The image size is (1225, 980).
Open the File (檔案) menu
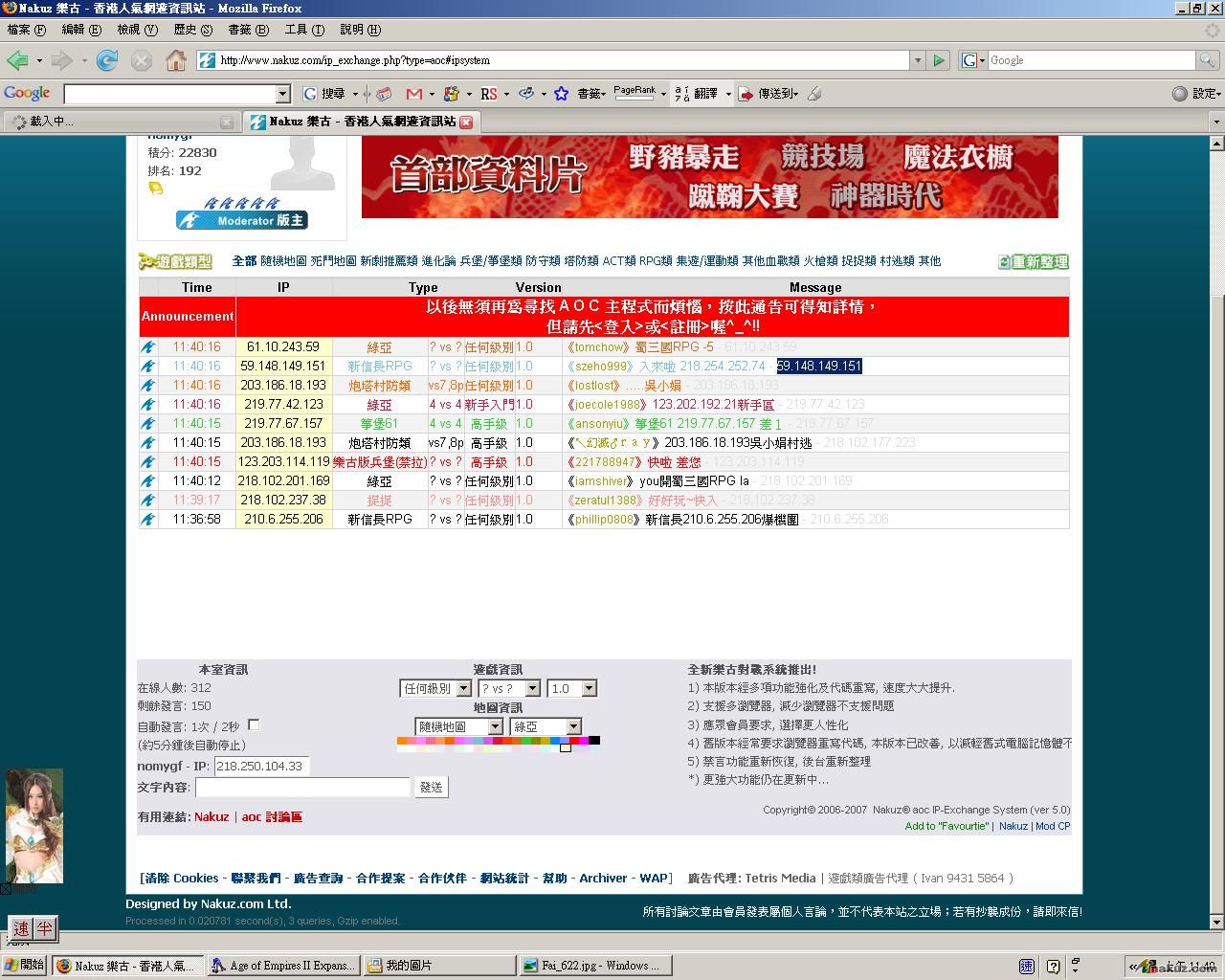tap(26, 30)
